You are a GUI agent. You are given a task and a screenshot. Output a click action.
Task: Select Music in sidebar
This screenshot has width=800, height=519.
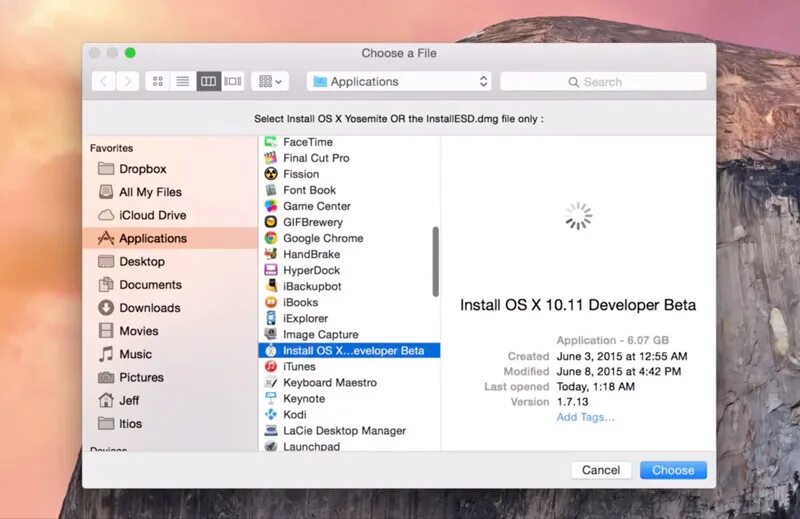pos(170,354)
